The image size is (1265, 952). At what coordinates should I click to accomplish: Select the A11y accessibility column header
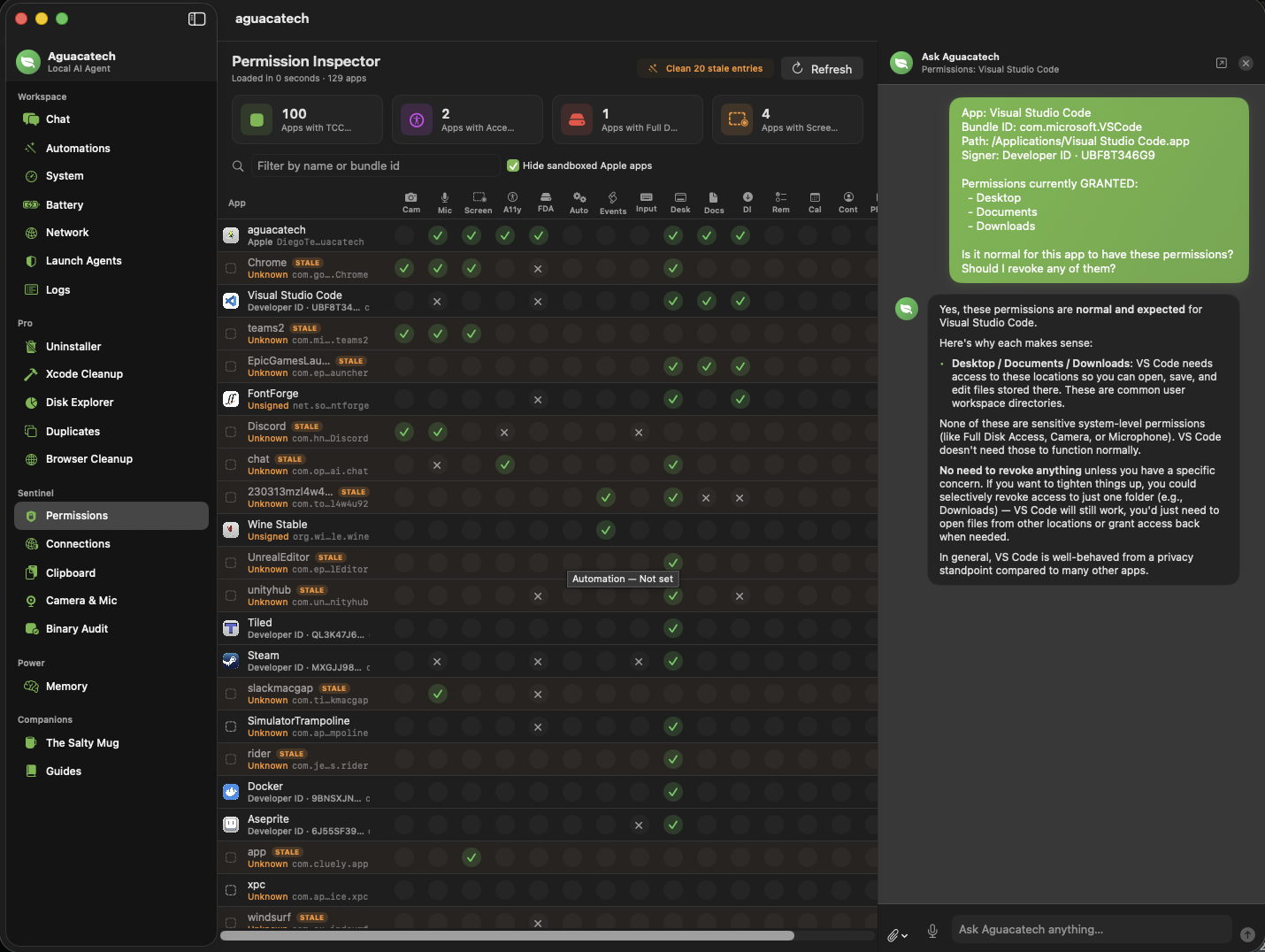coord(512,203)
